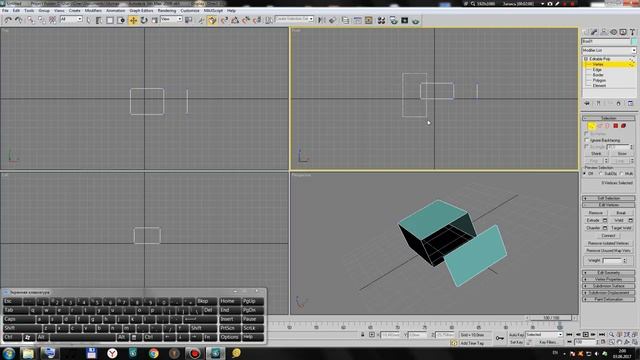Image resolution: width=640 pixels, height=360 pixels.
Task: Click Pin Stack icon below modifier stack
Action: click(x=587, y=103)
